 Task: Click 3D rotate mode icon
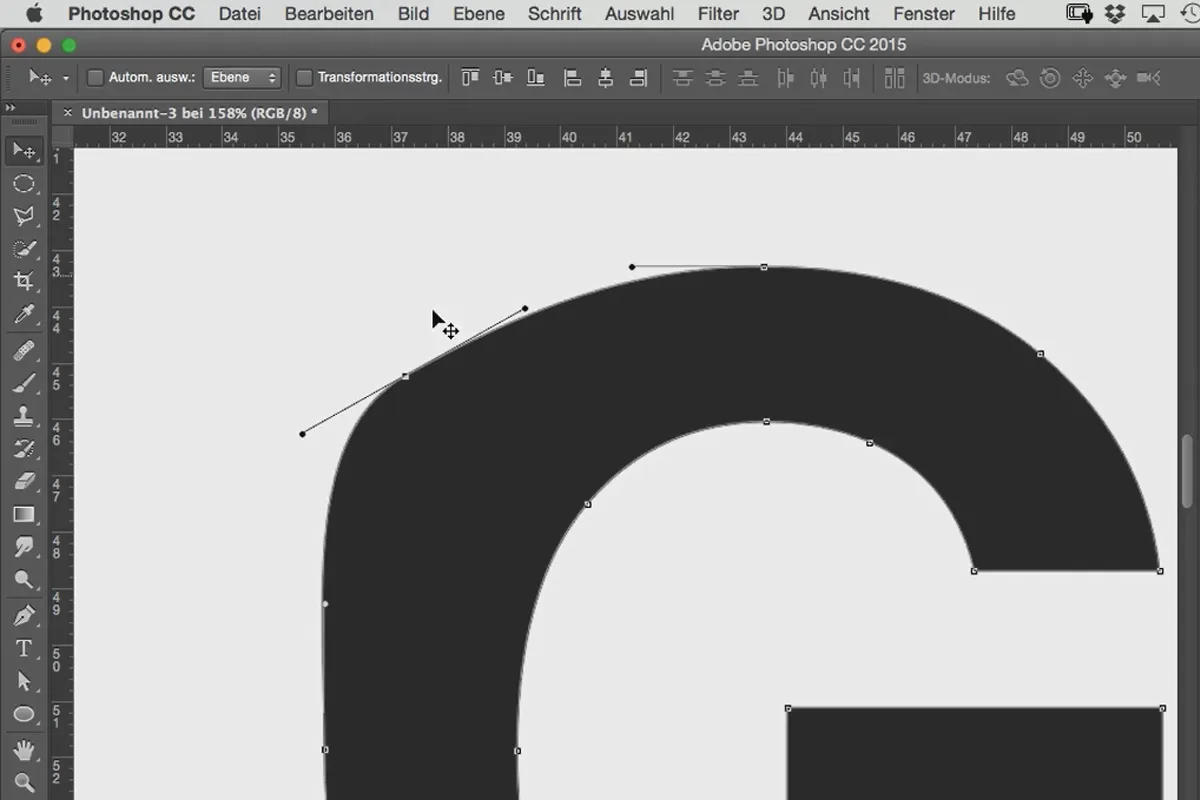pyautogui.click(x=1017, y=78)
